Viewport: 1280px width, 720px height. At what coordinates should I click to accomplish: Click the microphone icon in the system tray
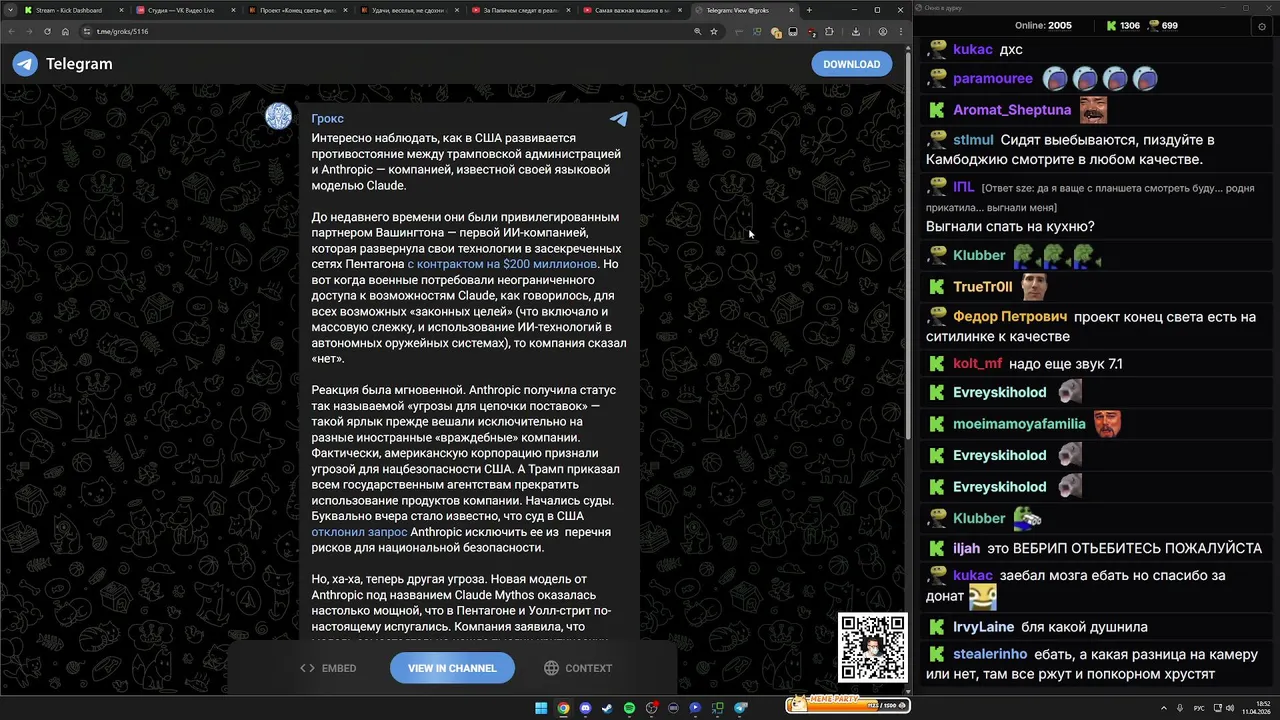tap(1180, 708)
